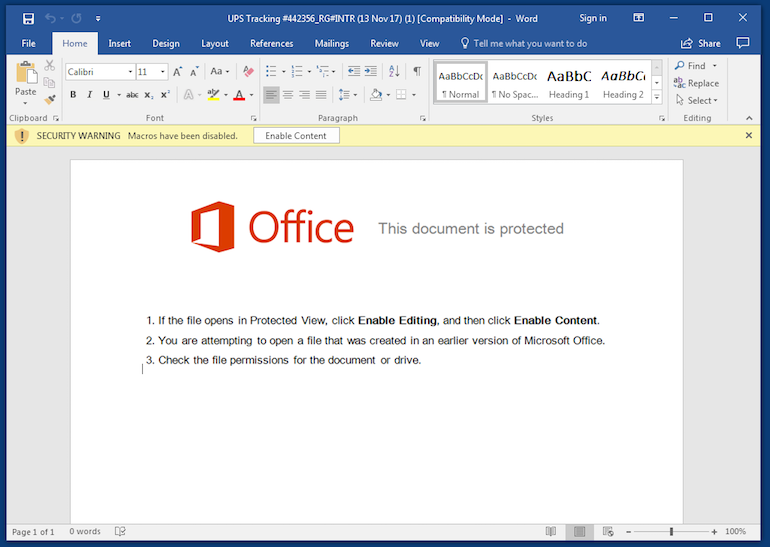Switch to Read Mode view icon
Image resolution: width=770 pixels, height=547 pixels.
(x=551, y=531)
